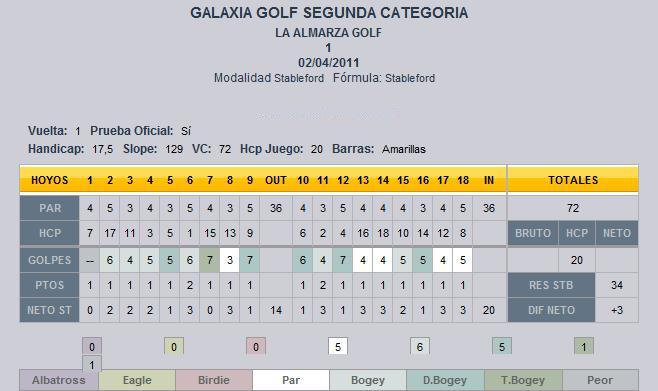Image resolution: width=658 pixels, height=391 pixels.
Task: Click the T.Bogey count box showing 1
Action: (x=584, y=347)
